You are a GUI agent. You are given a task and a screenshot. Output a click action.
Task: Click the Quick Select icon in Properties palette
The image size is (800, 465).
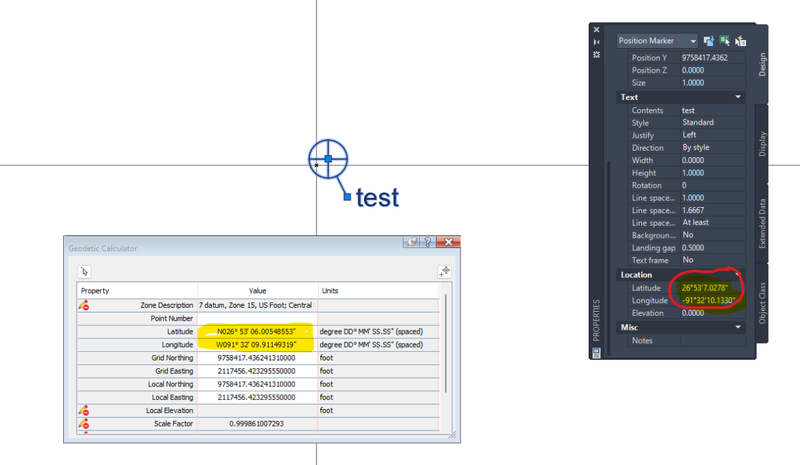pos(741,41)
